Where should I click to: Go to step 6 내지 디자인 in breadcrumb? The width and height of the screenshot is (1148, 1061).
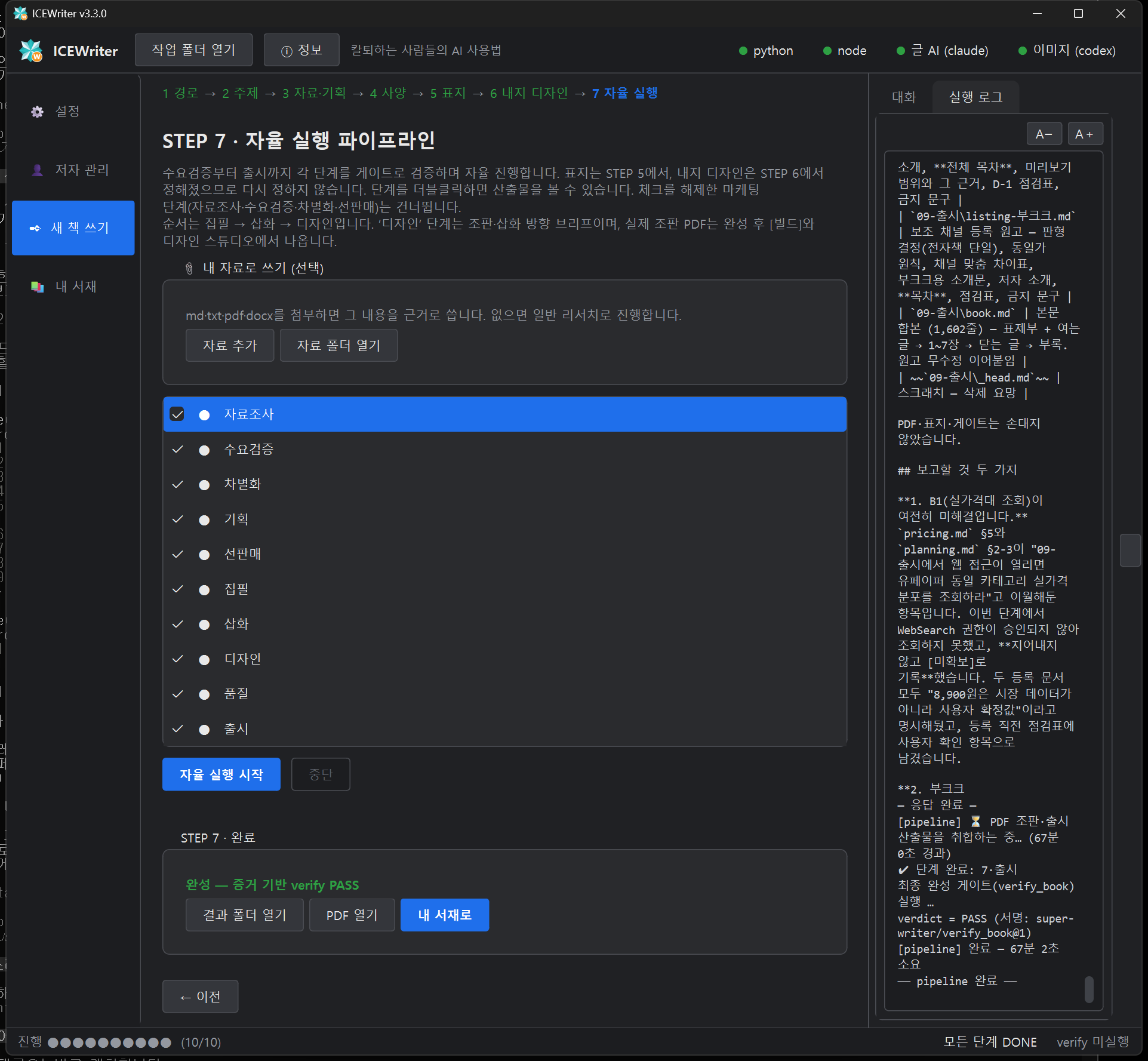click(x=529, y=93)
